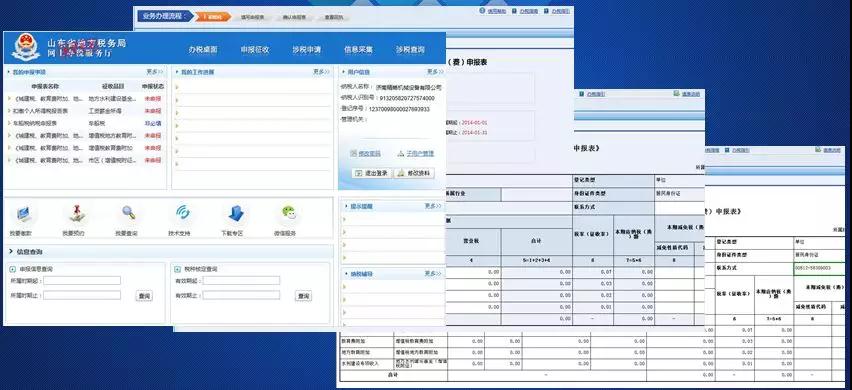Open the 我要缴款 computer icon
Screen dimensions: 852x390
tap(23, 214)
